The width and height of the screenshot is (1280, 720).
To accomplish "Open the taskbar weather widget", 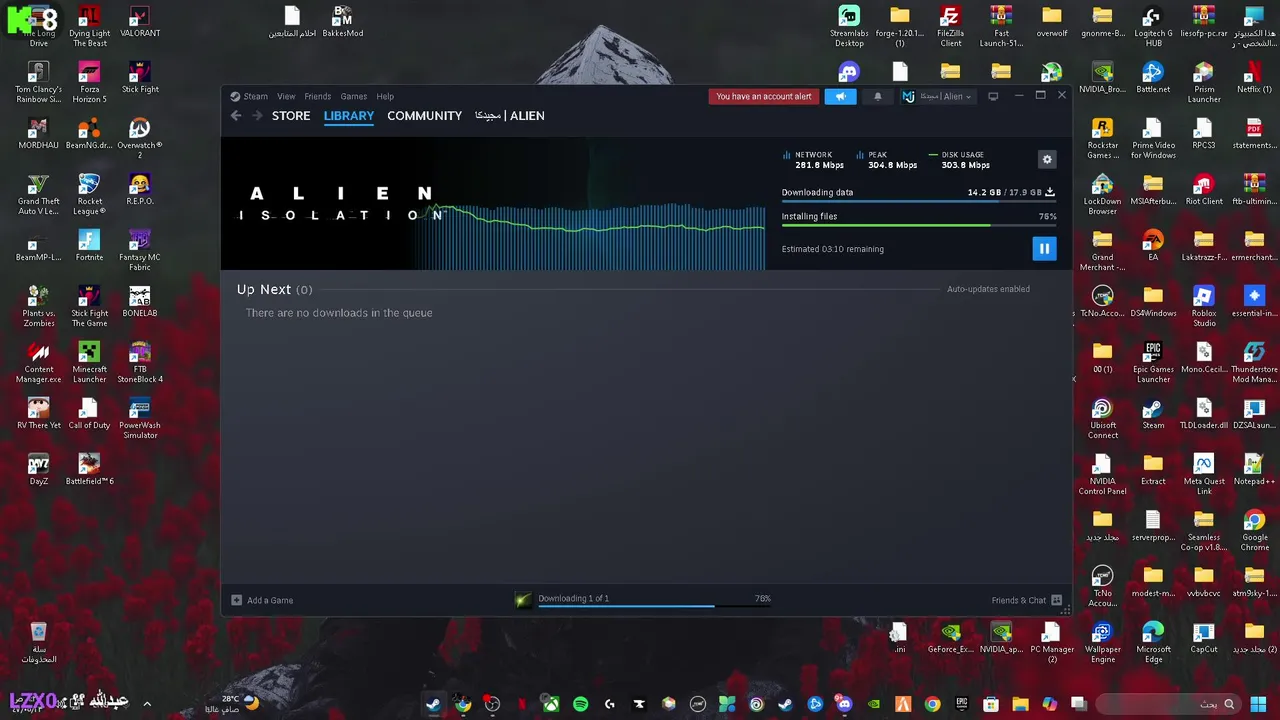I will coord(231,704).
